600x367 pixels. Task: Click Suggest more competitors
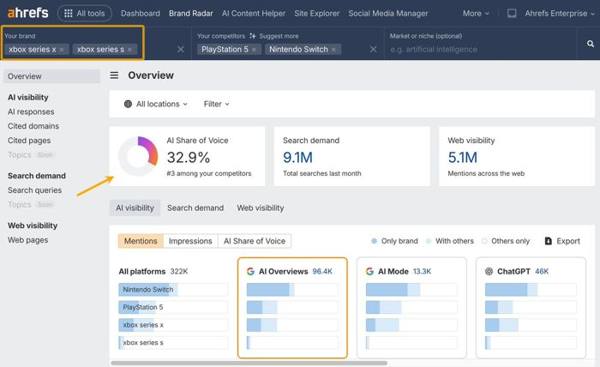click(274, 36)
